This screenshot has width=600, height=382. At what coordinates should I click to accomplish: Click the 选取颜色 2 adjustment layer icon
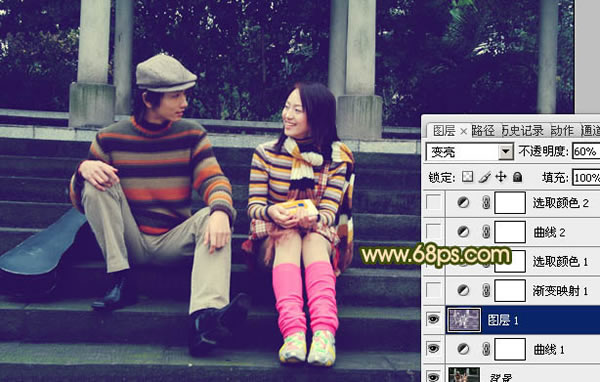[x=463, y=202]
